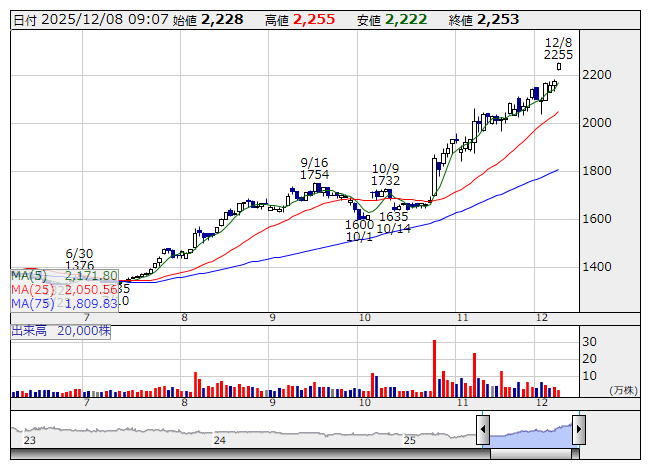Click the right range handle arrow
The height and width of the screenshot is (470, 653).
tap(579, 429)
